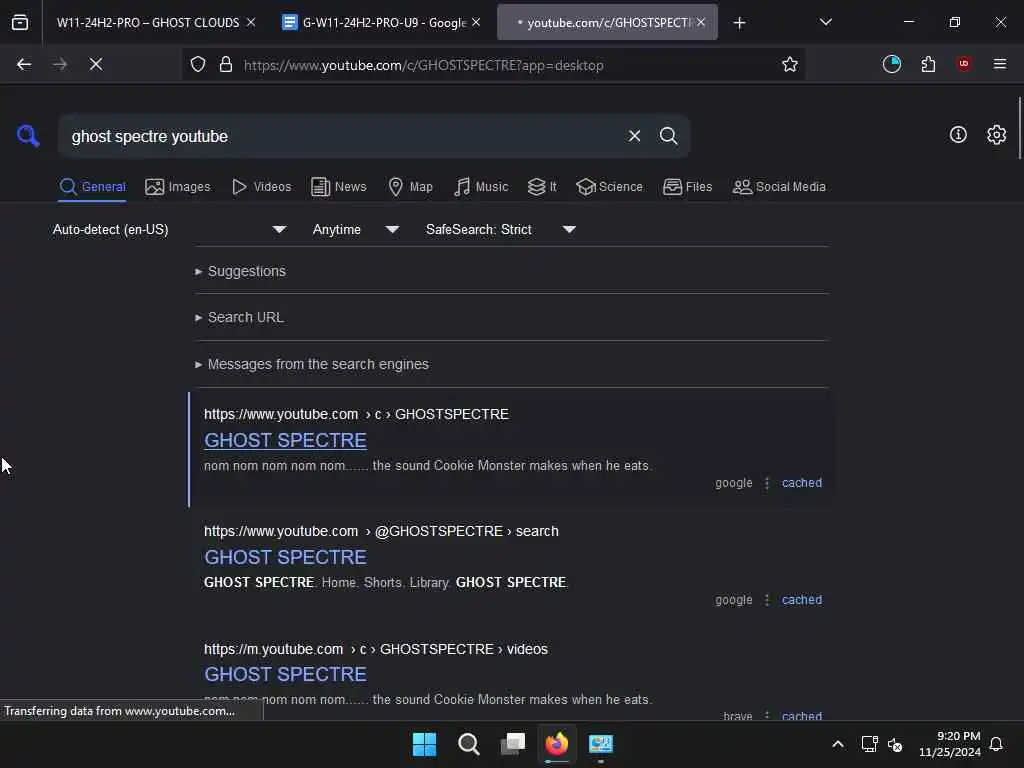1024x768 pixels.
Task: Open three-dot menu on first result
Action: pyautogui.click(x=767, y=483)
